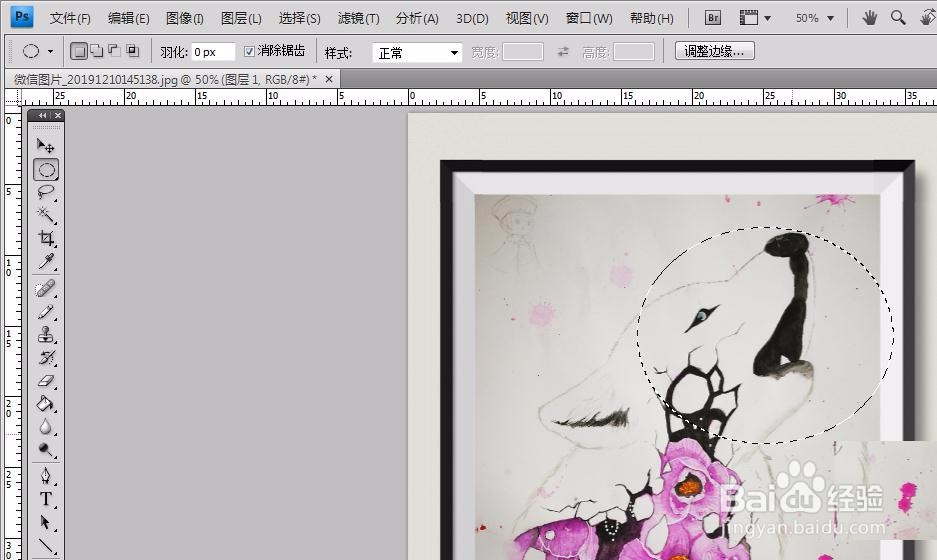The height and width of the screenshot is (560, 937).
Task: Select the Path Selection tool
Action: pyautogui.click(x=46, y=522)
